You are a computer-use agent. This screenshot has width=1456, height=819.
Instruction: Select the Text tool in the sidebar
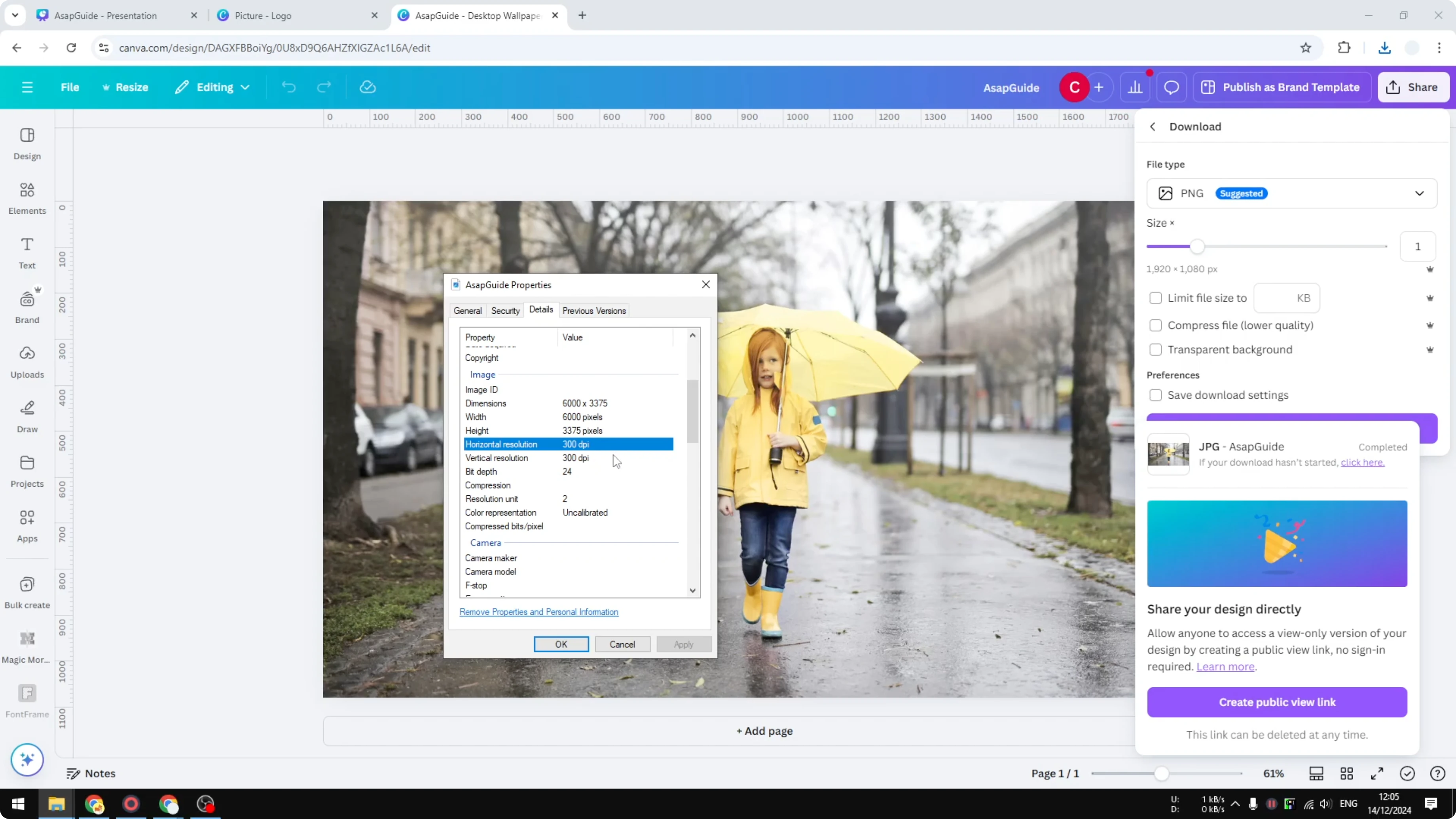(27, 252)
